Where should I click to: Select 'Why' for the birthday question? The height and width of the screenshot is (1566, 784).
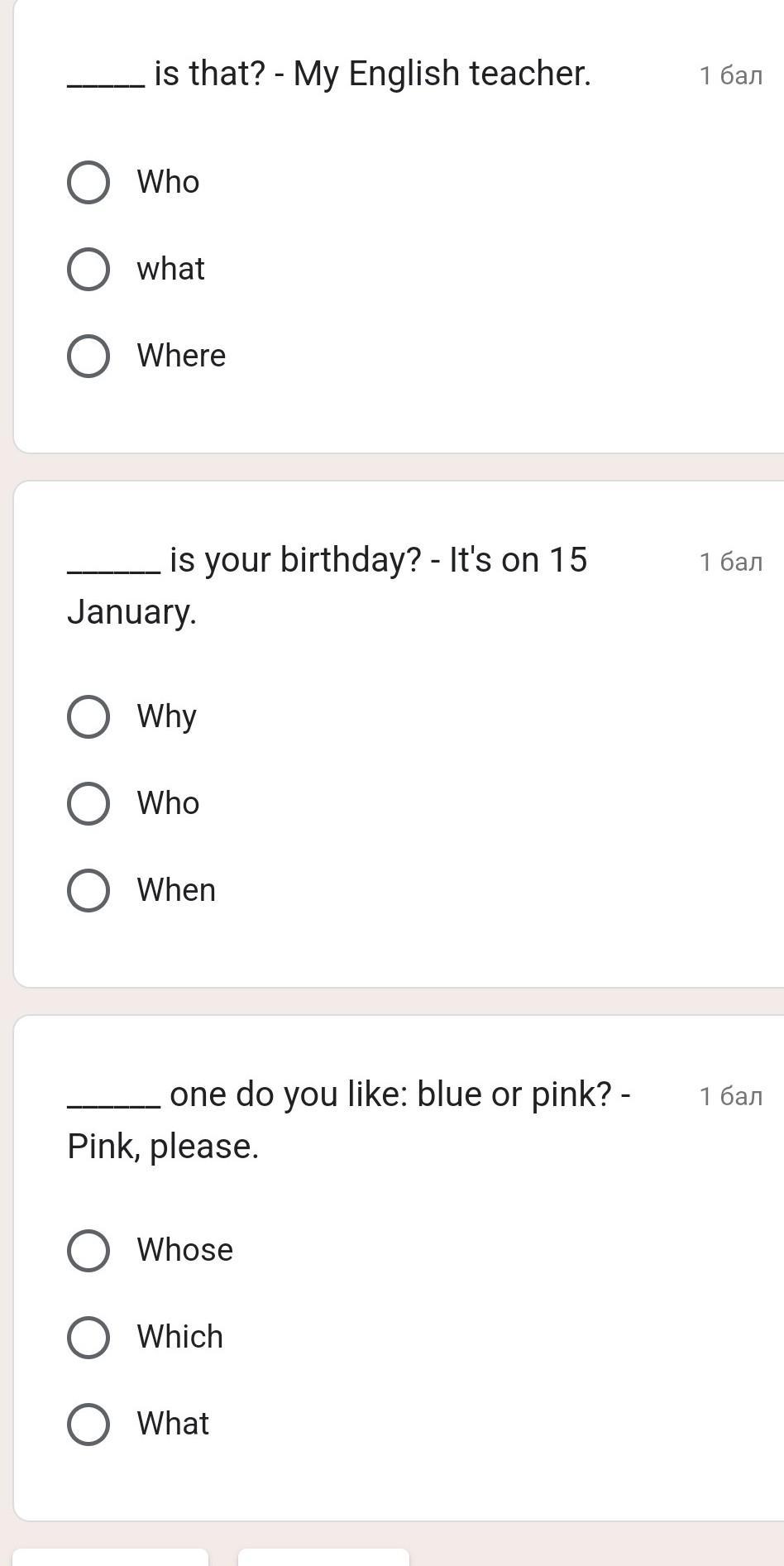(x=88, y=716)
